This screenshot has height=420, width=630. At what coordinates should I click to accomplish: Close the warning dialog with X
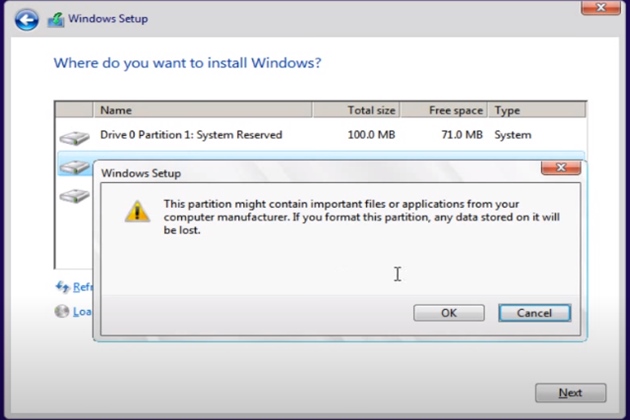pos(561,168)
